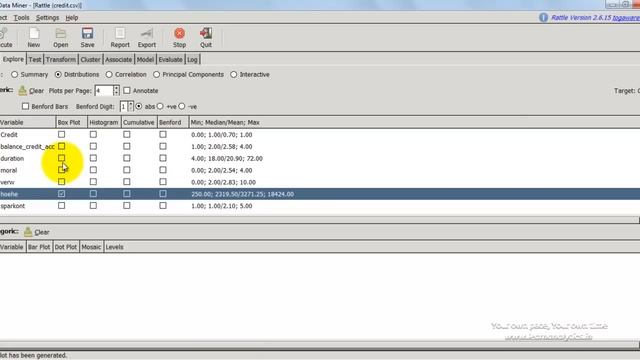Switch to the Associate tab
The image size is (640, 360).
point(118,60)
